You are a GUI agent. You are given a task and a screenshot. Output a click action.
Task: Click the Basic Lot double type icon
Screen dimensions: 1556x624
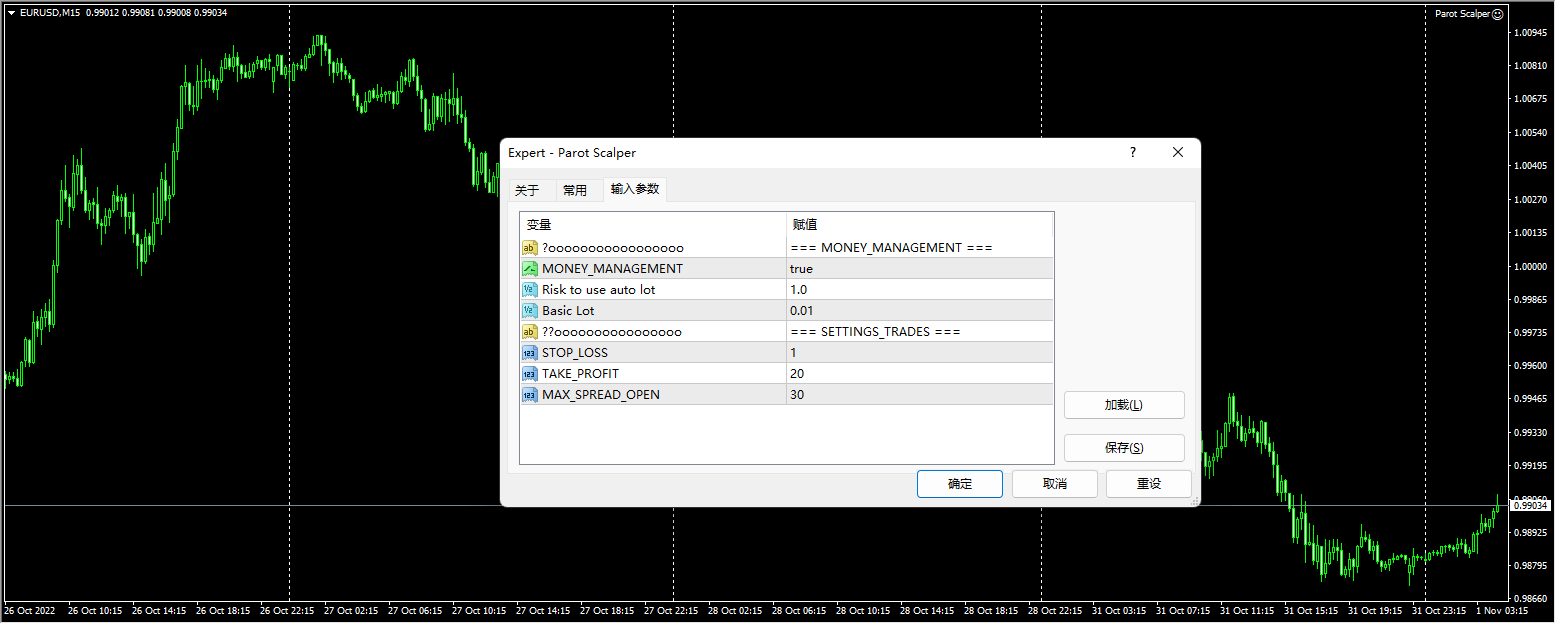tap(530, 310)
